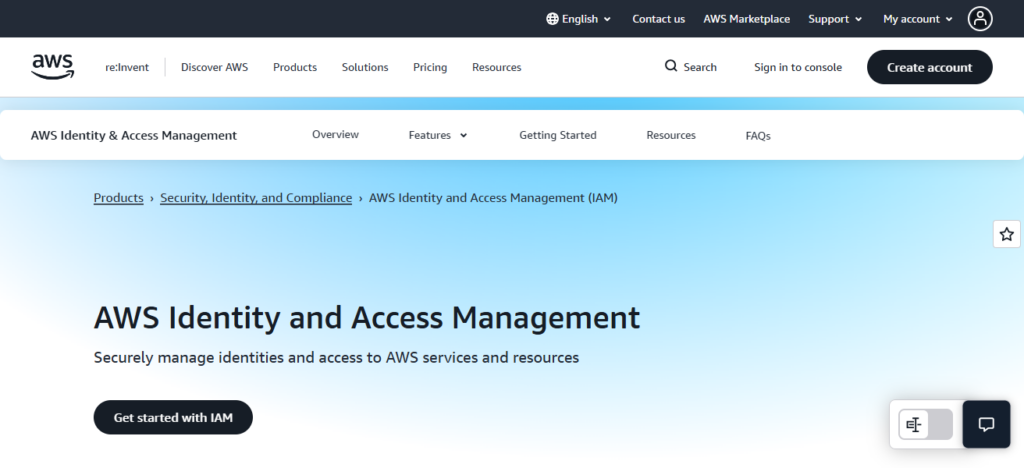The height and width of the screenshot is (468, 1024).
Task: Expand the Features submenu
Action: tap(438, 135)
